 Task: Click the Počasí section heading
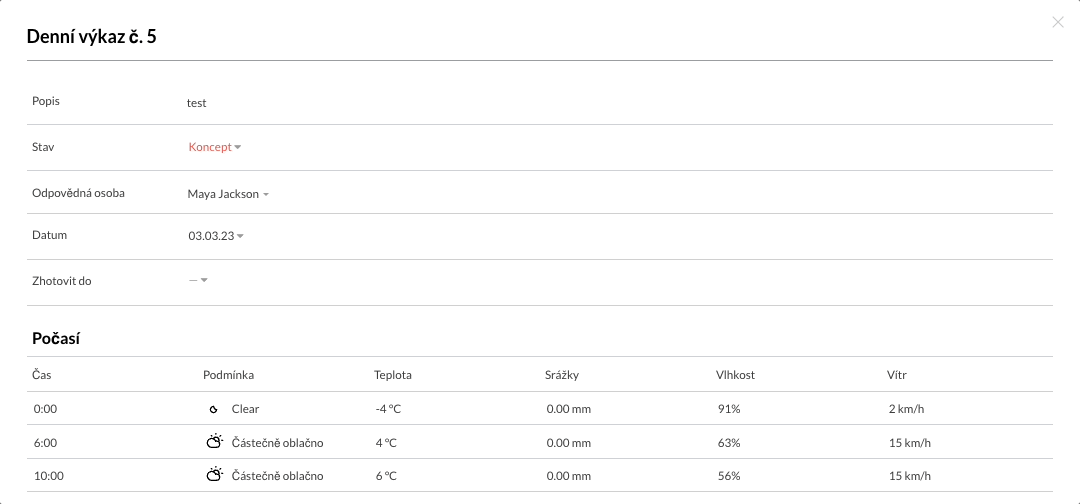tap(57, 338)
